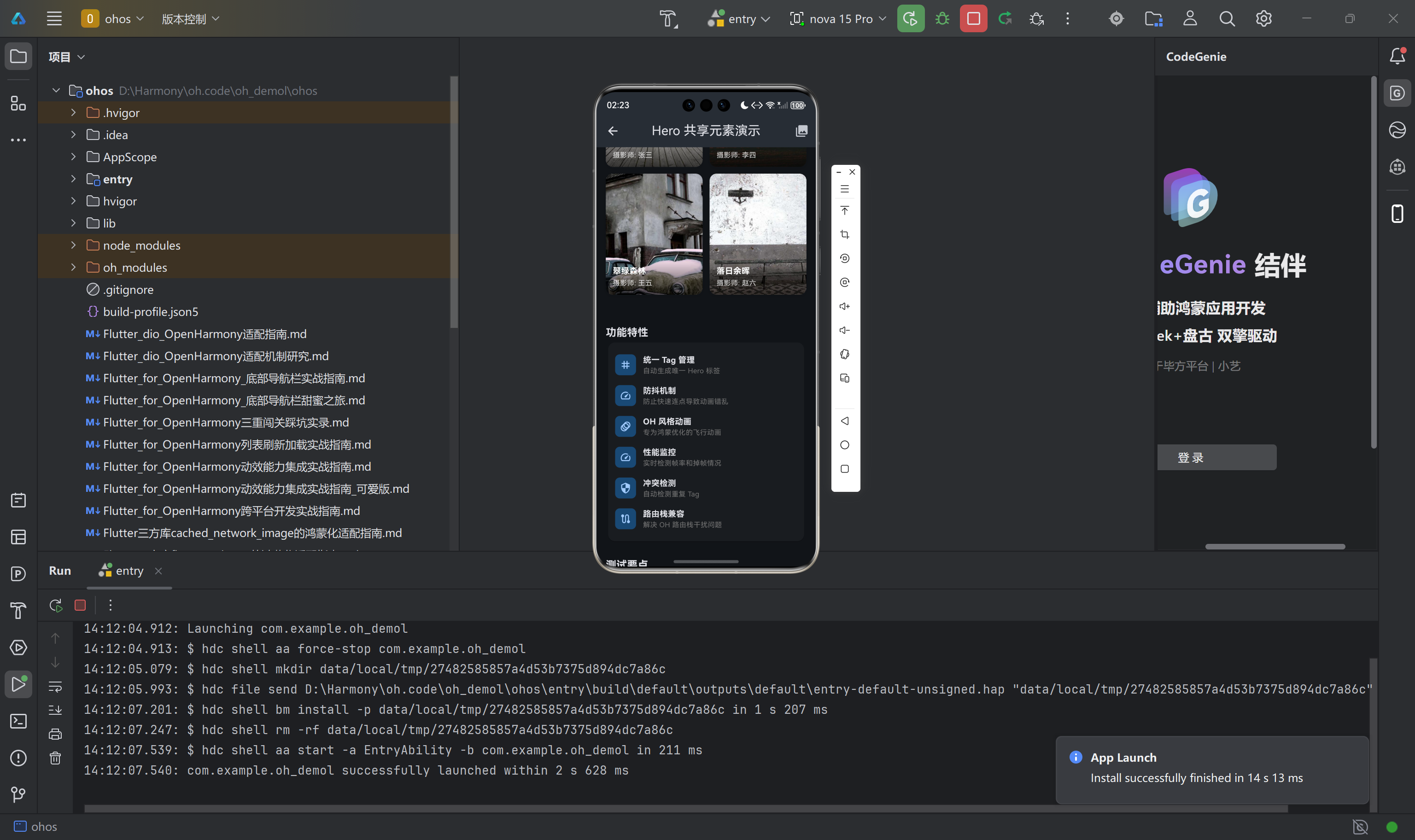This screenshot has height=840, width=1415.
Task: Open the ohos project dropdown
Action: (113, 19)
